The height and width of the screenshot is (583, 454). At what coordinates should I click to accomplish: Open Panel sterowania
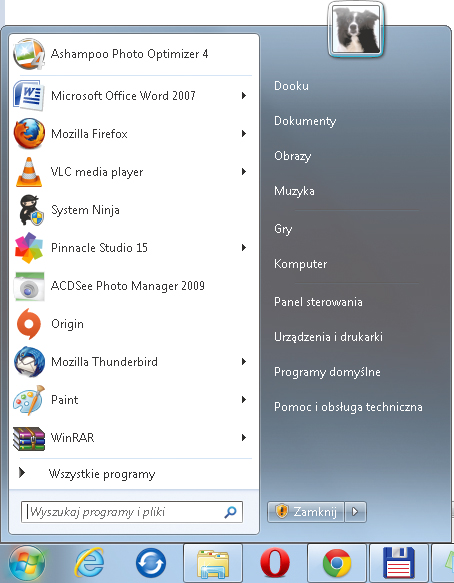pos(318,302)
